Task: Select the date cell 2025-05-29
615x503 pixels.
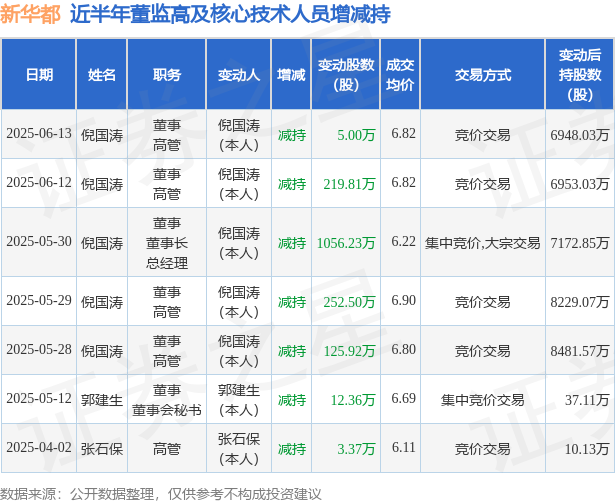Action: 39,301
